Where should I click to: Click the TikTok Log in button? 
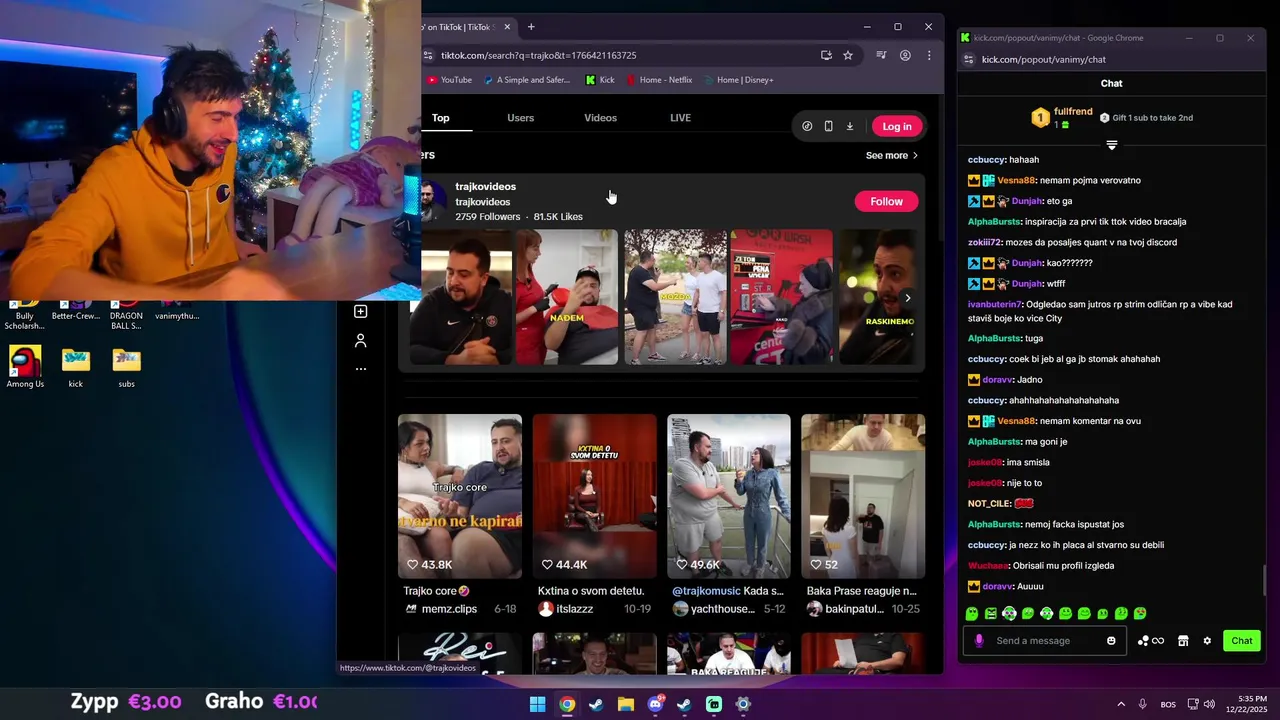897,126
